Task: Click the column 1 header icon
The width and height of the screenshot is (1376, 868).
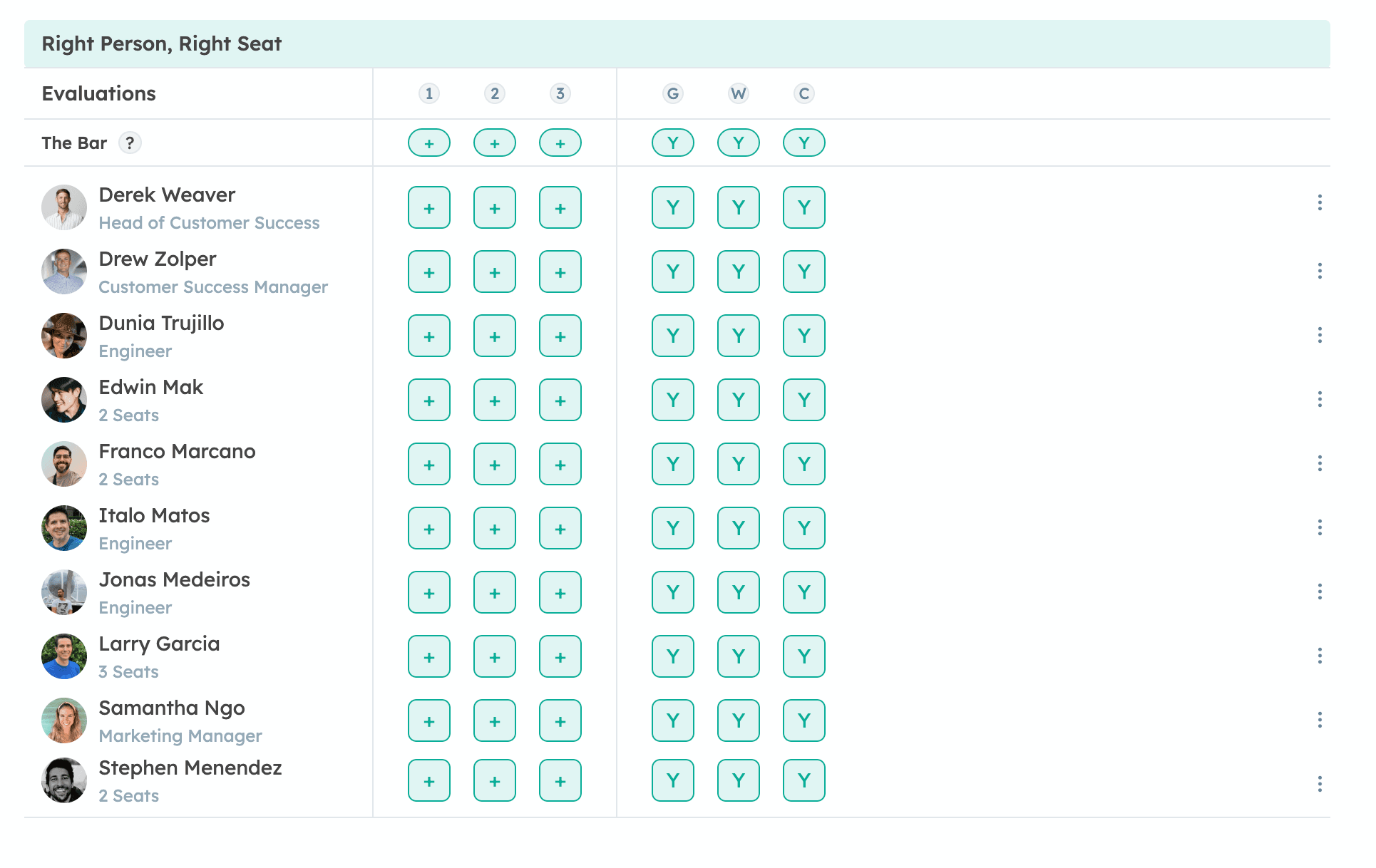Action: point(428,93)
